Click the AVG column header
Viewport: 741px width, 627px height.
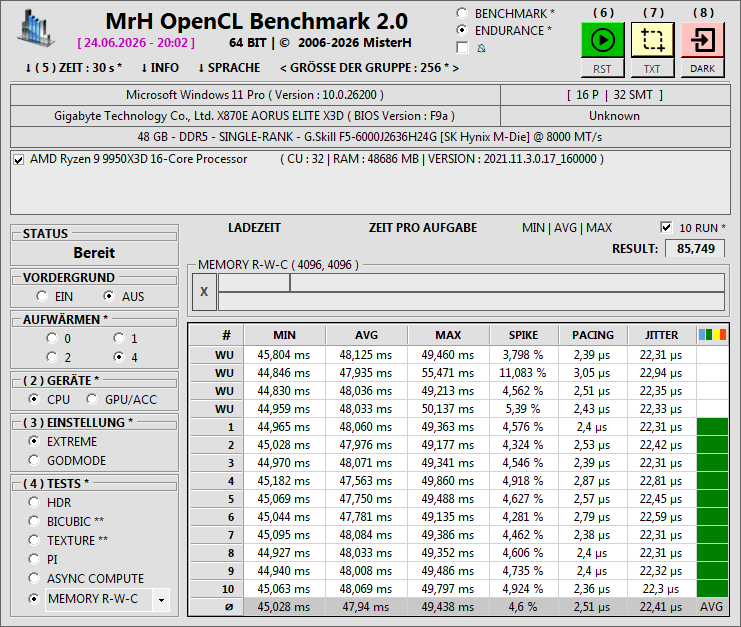pyautogui.click(x=366, y=335)
